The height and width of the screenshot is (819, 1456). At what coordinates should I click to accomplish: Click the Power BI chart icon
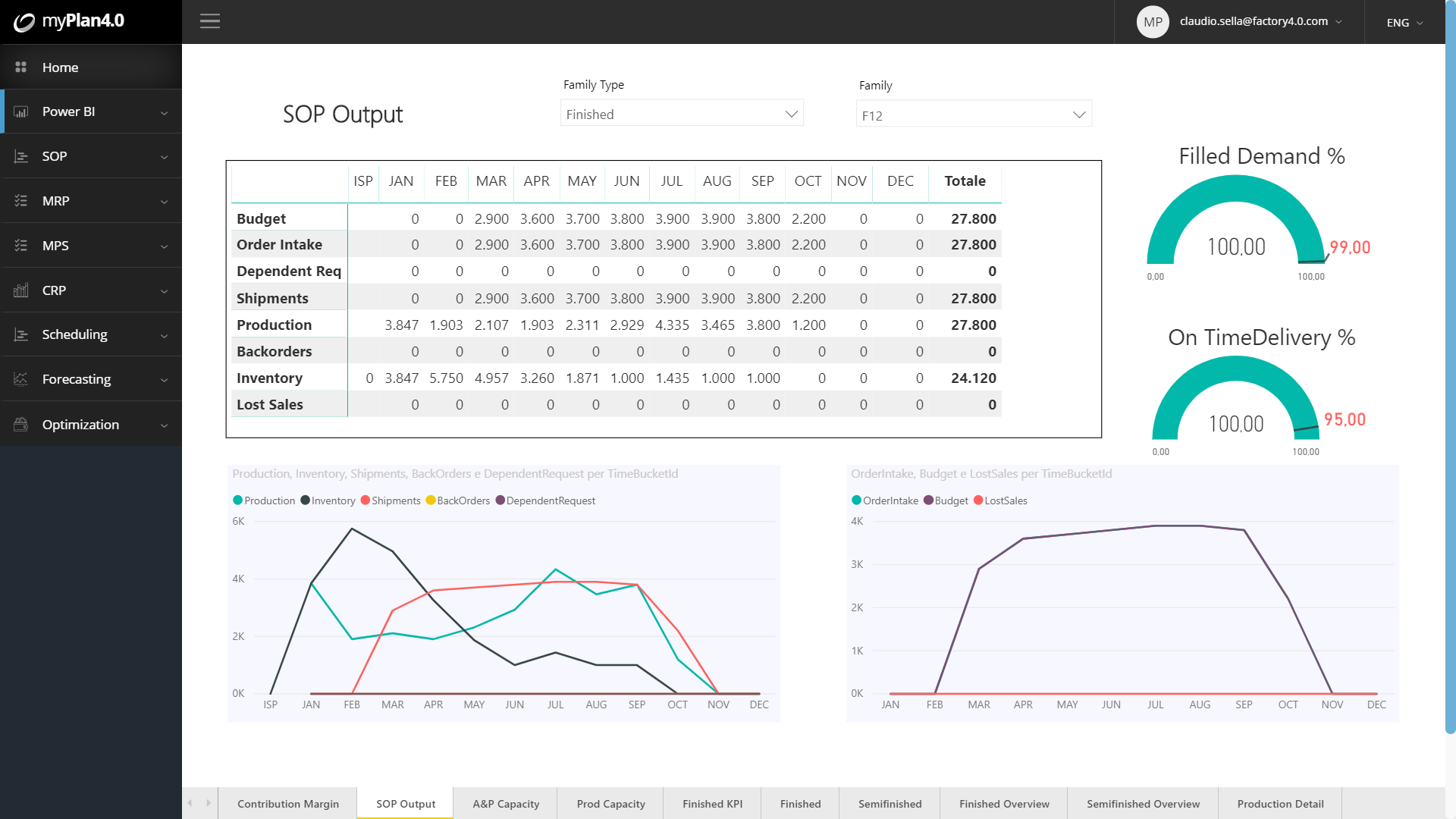21,111
